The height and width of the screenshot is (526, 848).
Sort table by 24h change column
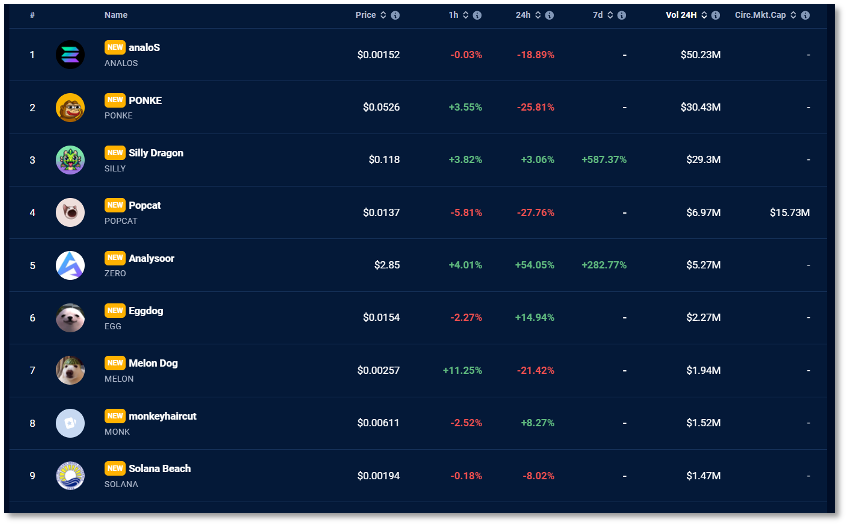[524, 15]
